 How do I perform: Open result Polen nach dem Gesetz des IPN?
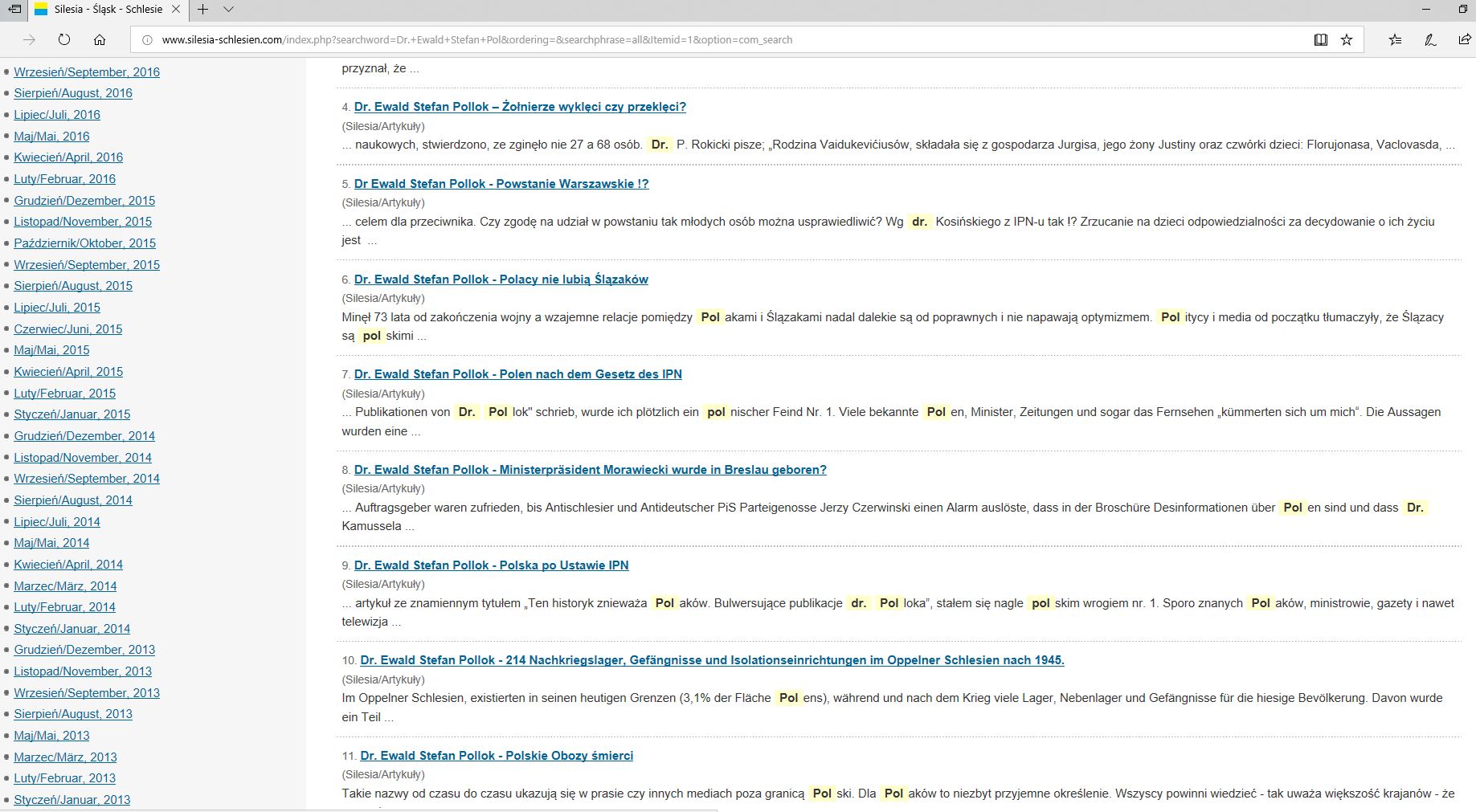point(518,374)
